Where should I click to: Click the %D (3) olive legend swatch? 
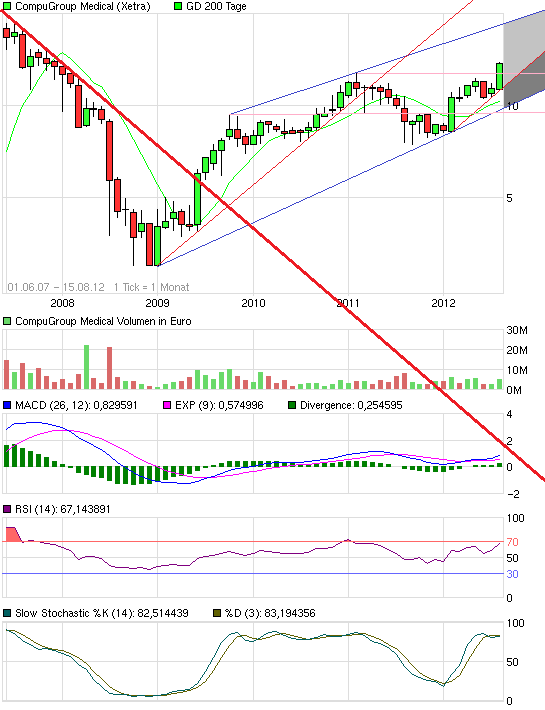pos(217,613)
